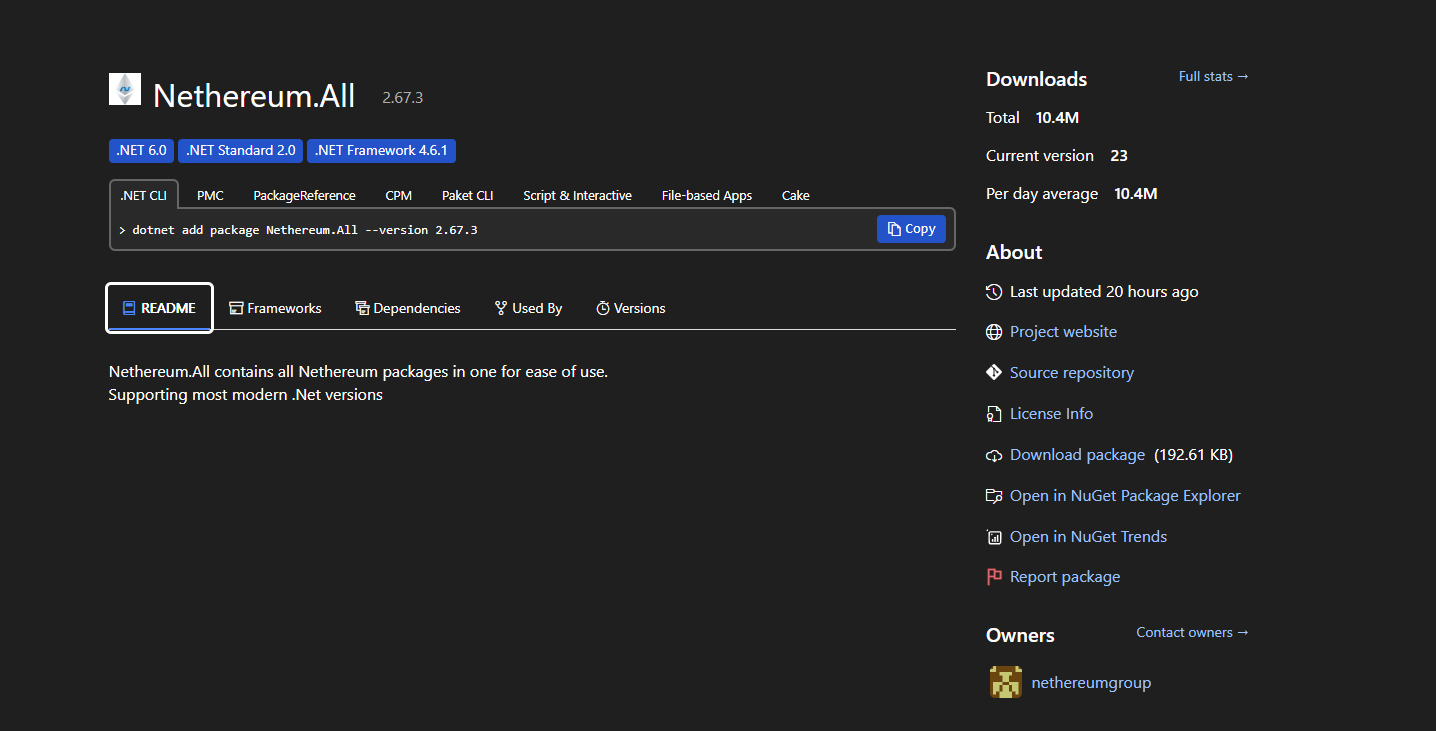Click the Contact owners link

tap(1192, 632)
